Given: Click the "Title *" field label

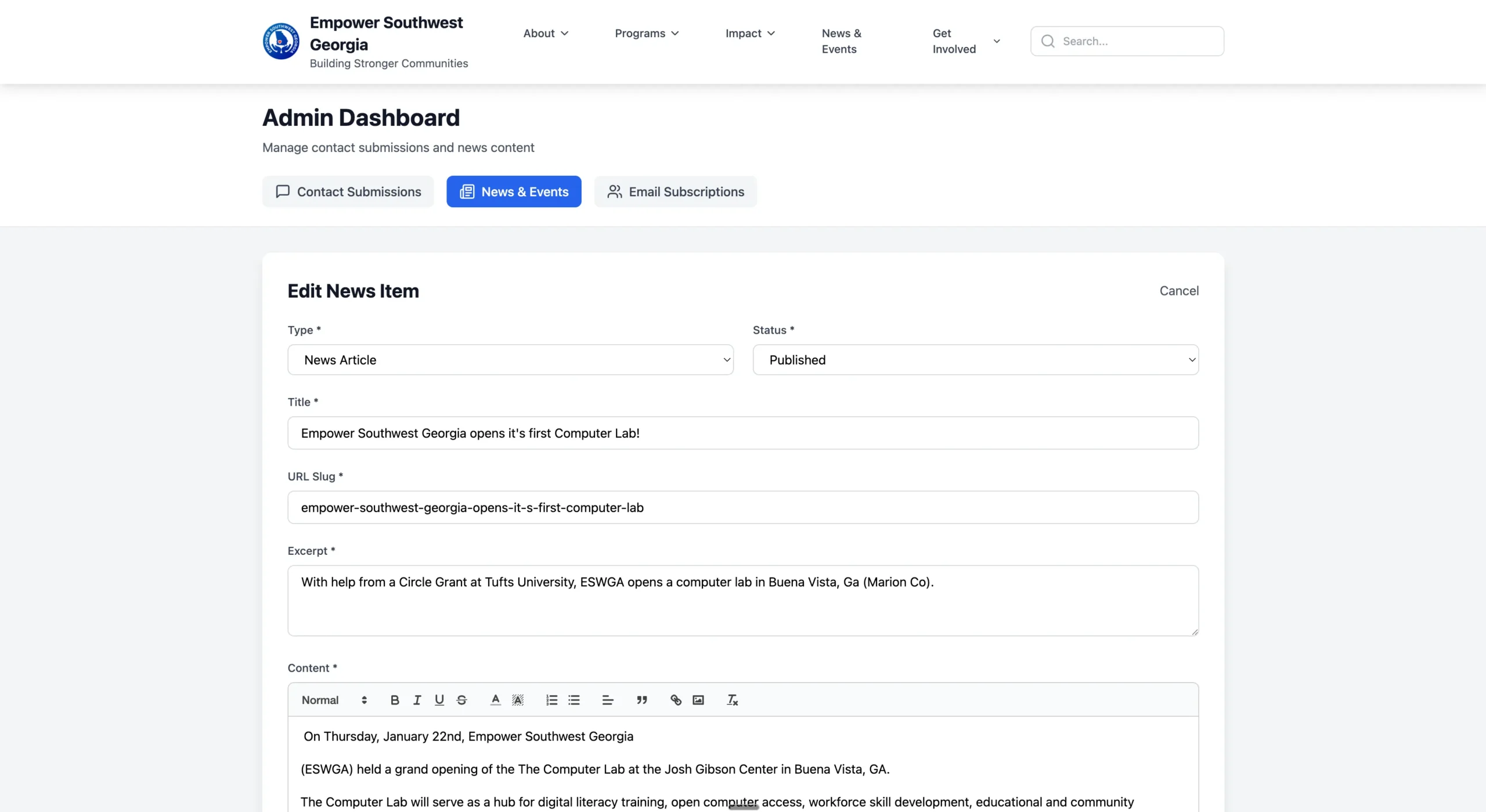Looking at the screenshot, I should tap(303, 402).
